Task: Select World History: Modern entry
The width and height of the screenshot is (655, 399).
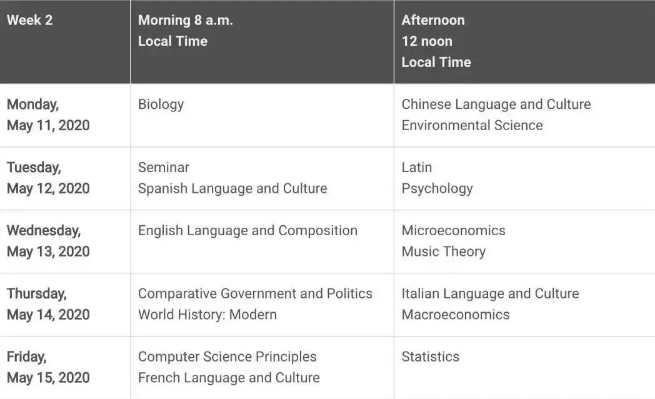Action: pyautogui.click(x=207, y=315)
